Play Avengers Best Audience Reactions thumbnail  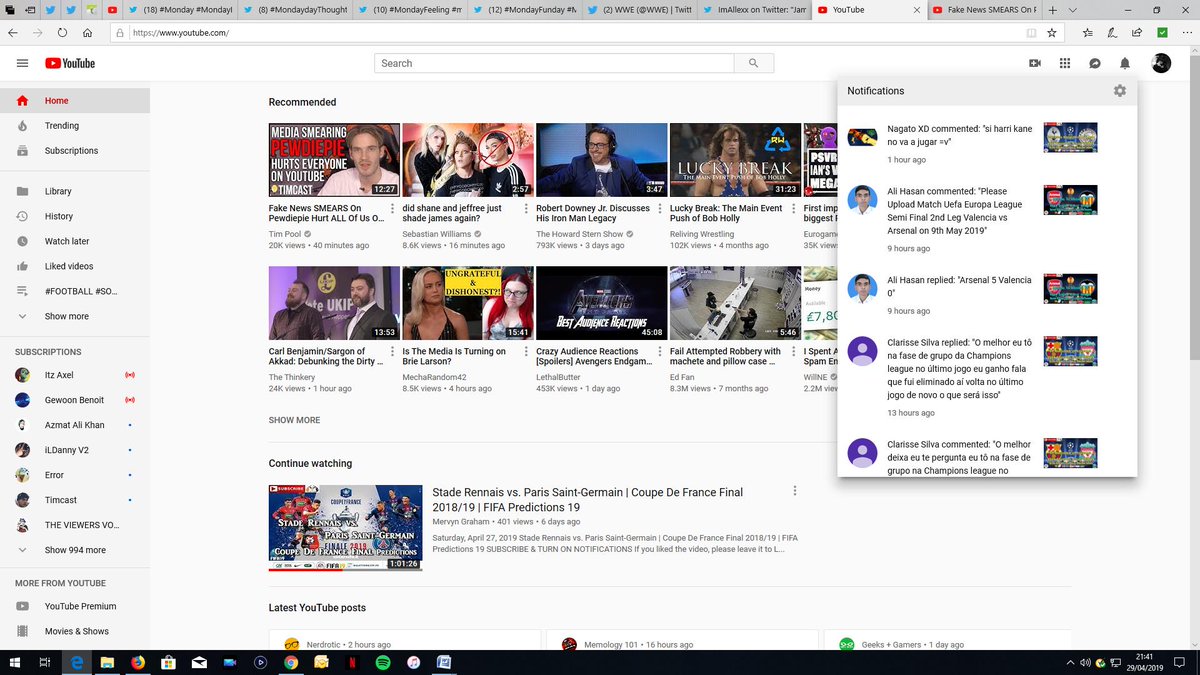[x=601, y=303]
